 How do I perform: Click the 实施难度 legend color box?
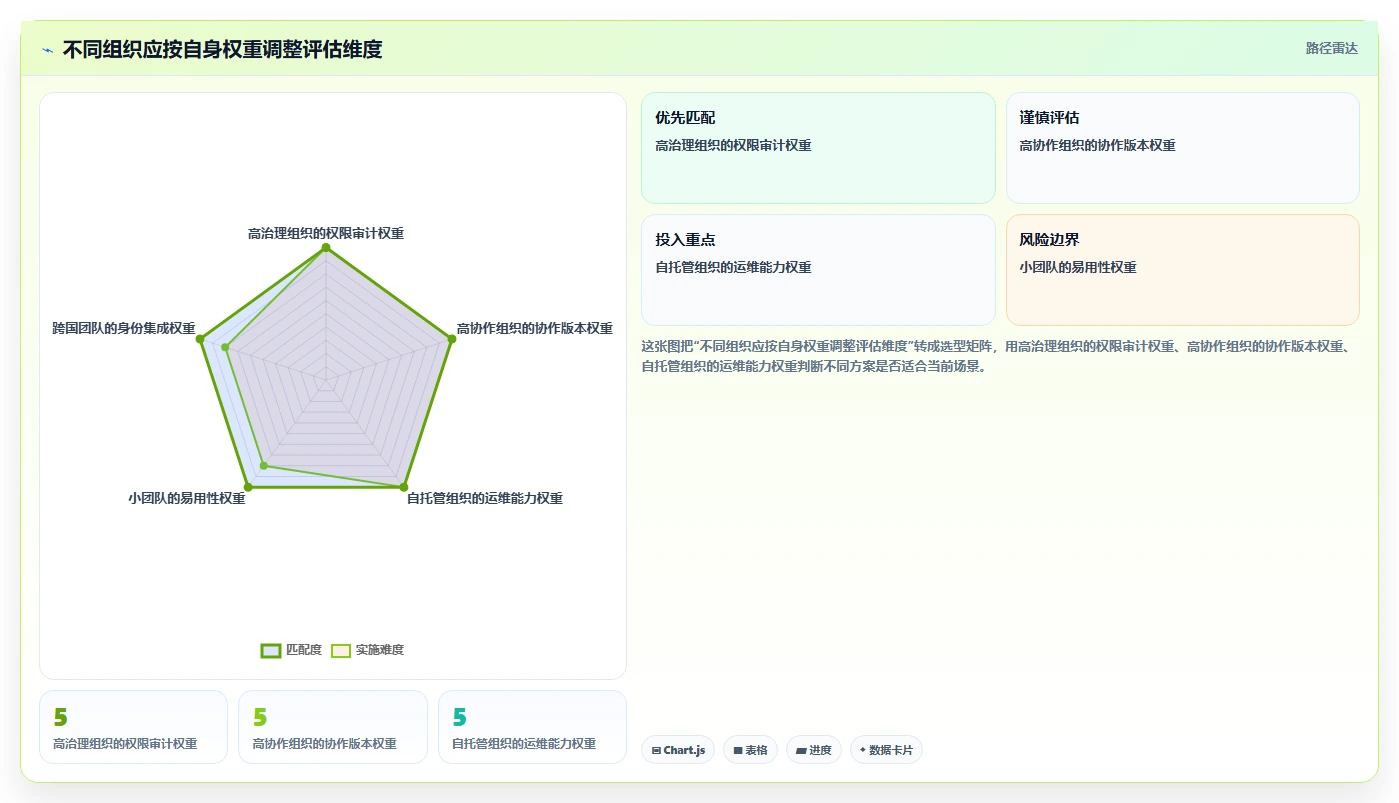341,650
